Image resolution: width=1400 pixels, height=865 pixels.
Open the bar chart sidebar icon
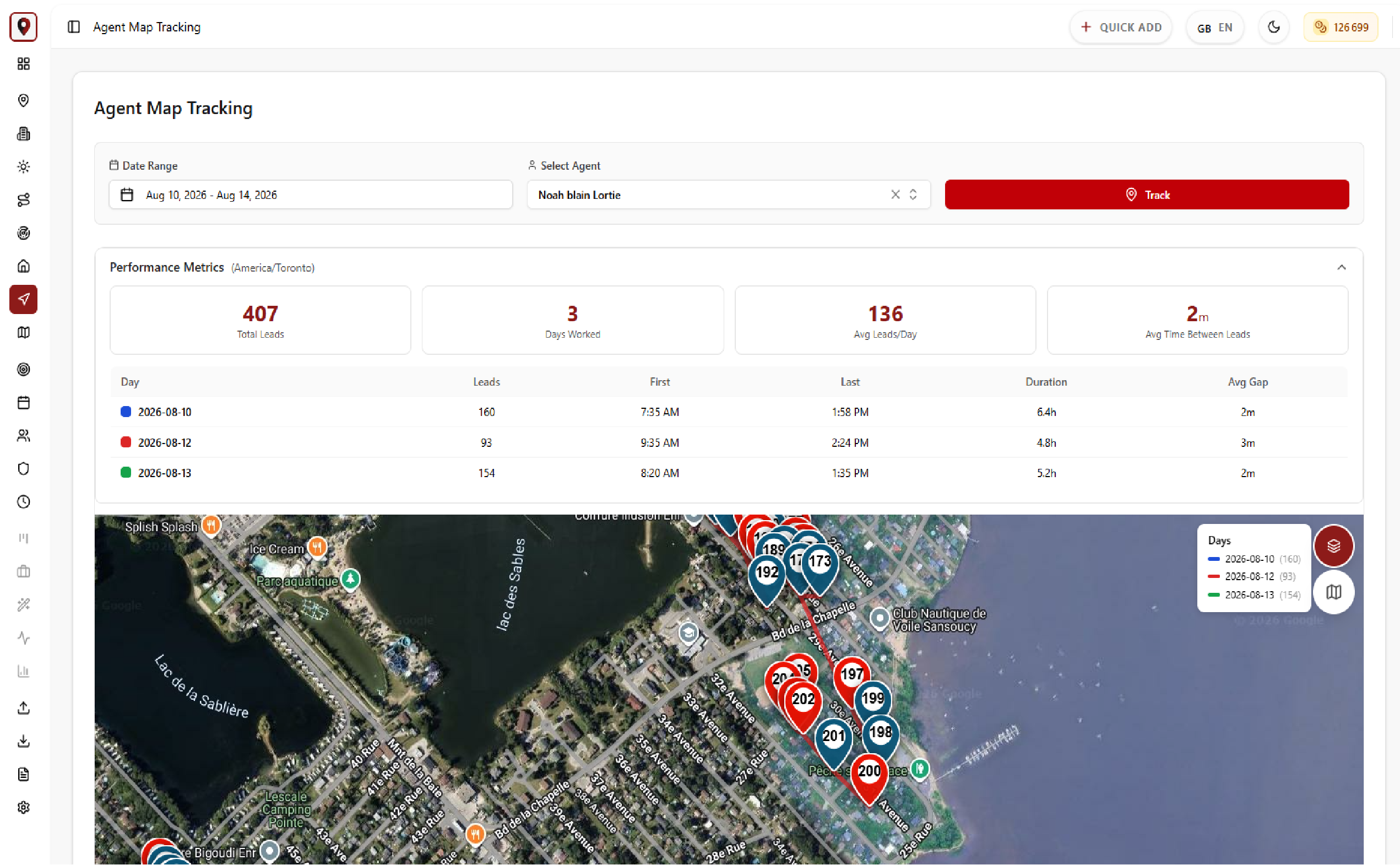click(x=24, y=671)
